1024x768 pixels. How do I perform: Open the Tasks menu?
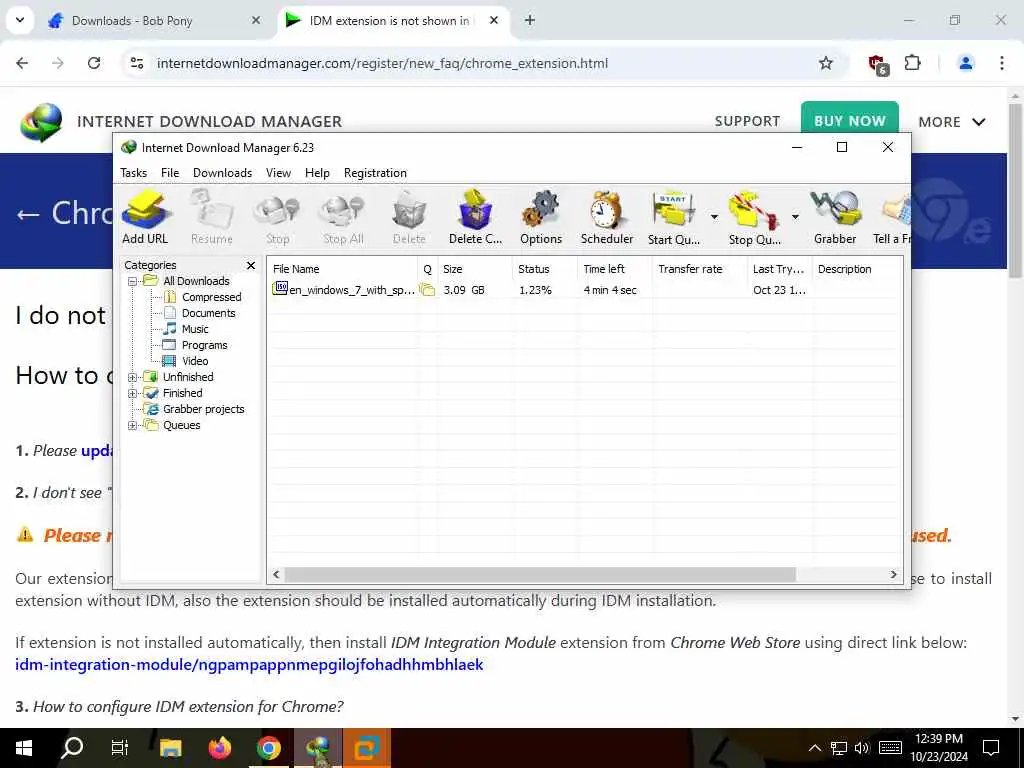click(x=133, y=173)
